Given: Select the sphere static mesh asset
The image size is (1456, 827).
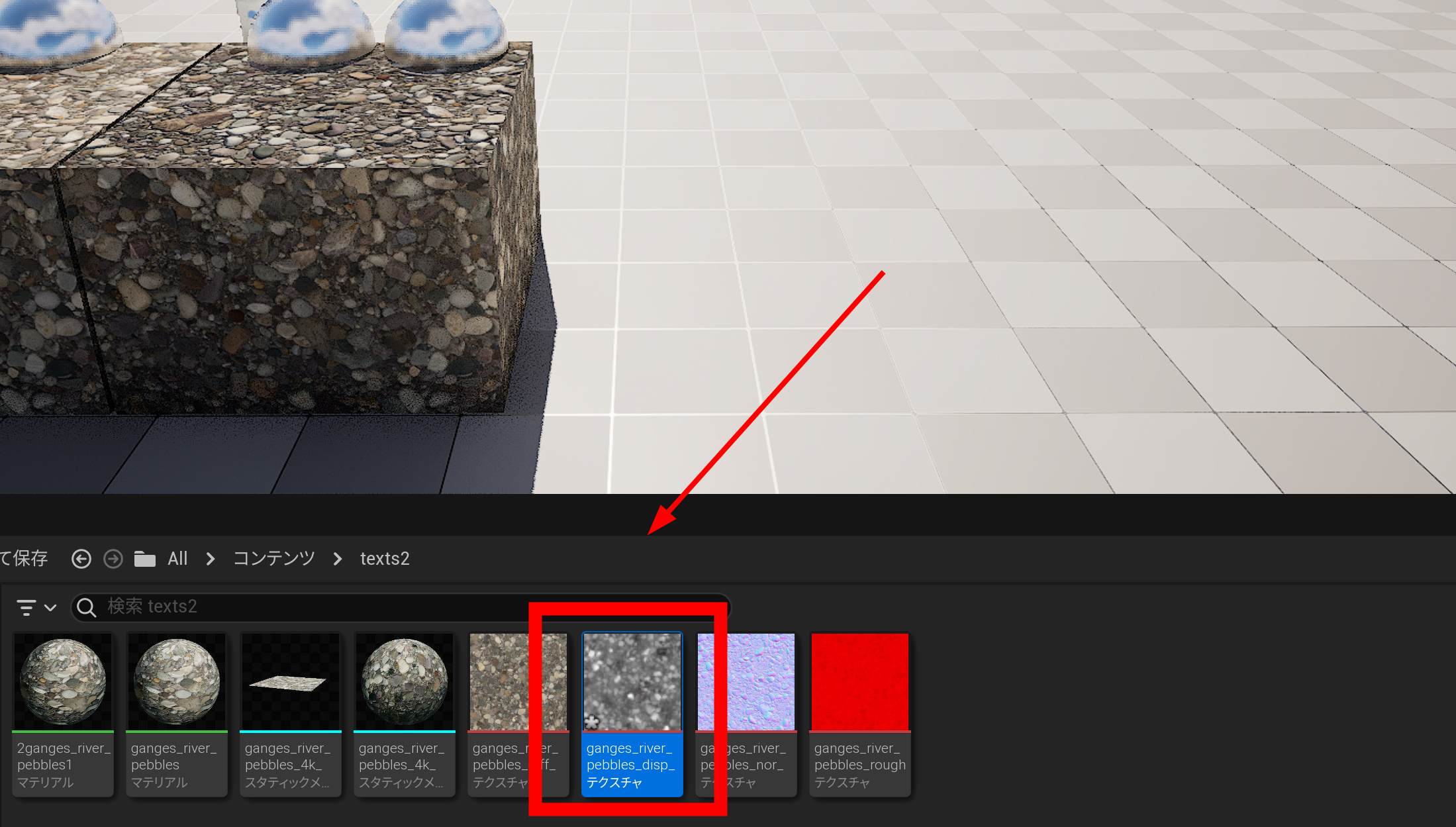Looking at the screenshot, I should click(405, 714).
